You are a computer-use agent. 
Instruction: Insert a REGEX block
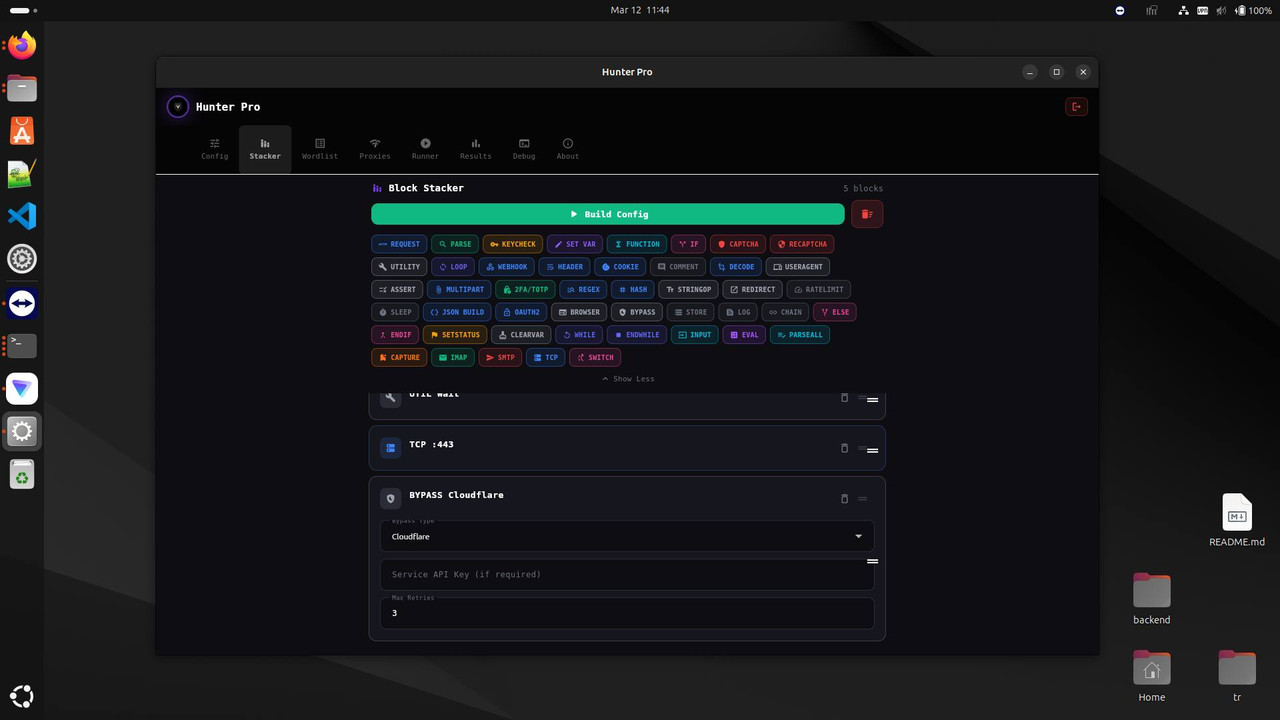[x=583, y=290]
